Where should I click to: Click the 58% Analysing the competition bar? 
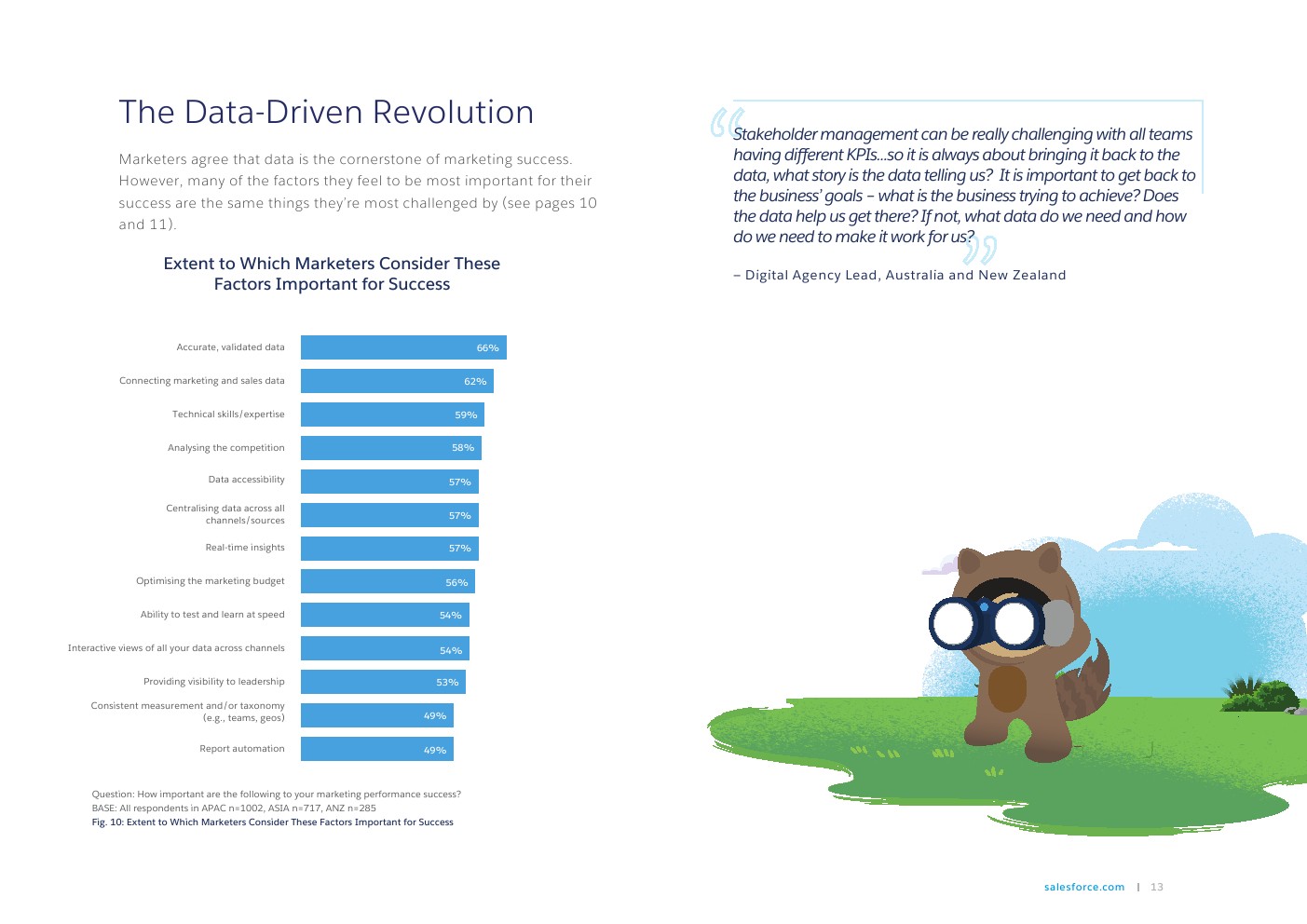pyautogui.click(x=390, y=448)
